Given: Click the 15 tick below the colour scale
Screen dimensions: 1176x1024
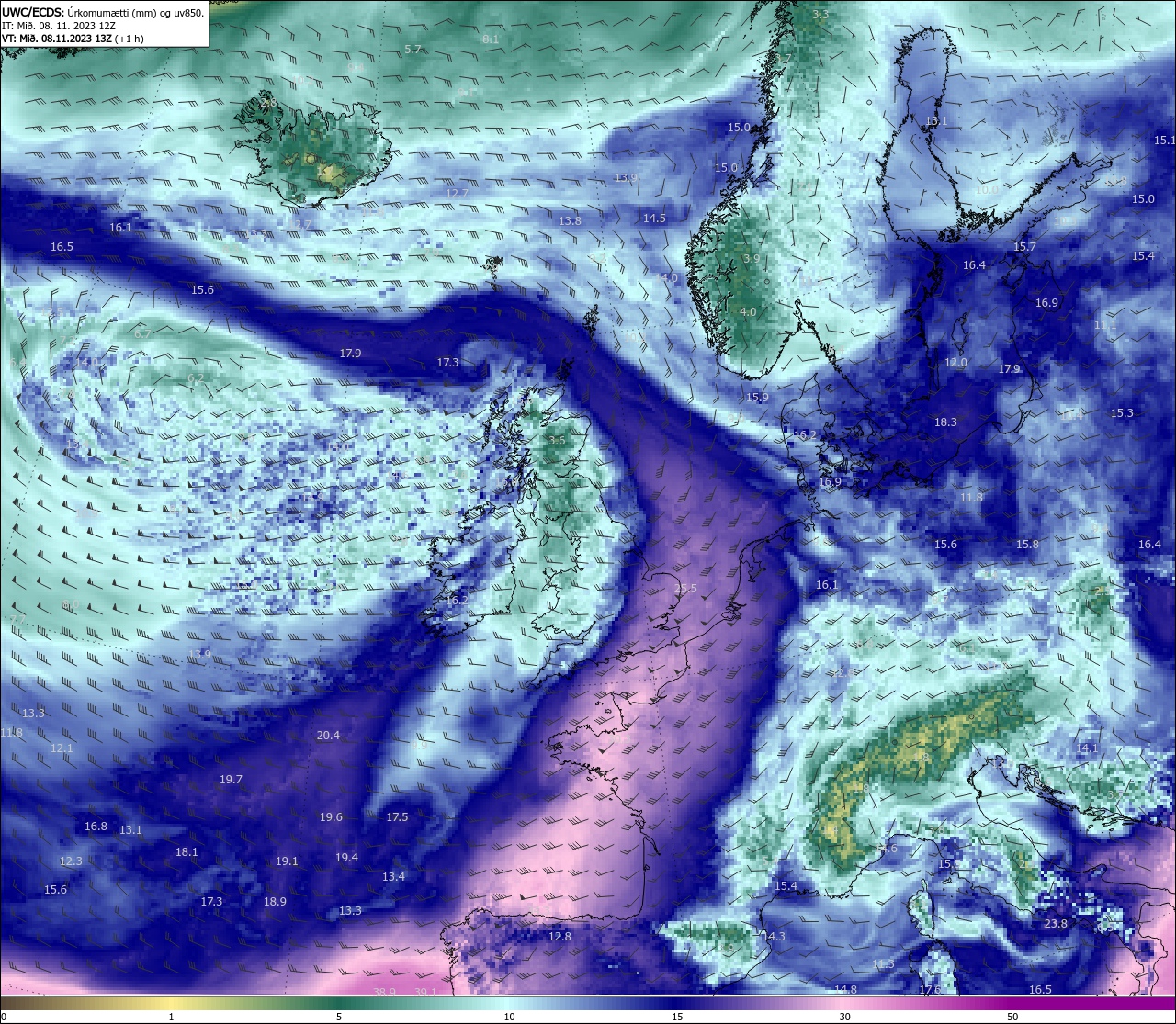Looking at the screenshot, I should [x=677, y=1017].
